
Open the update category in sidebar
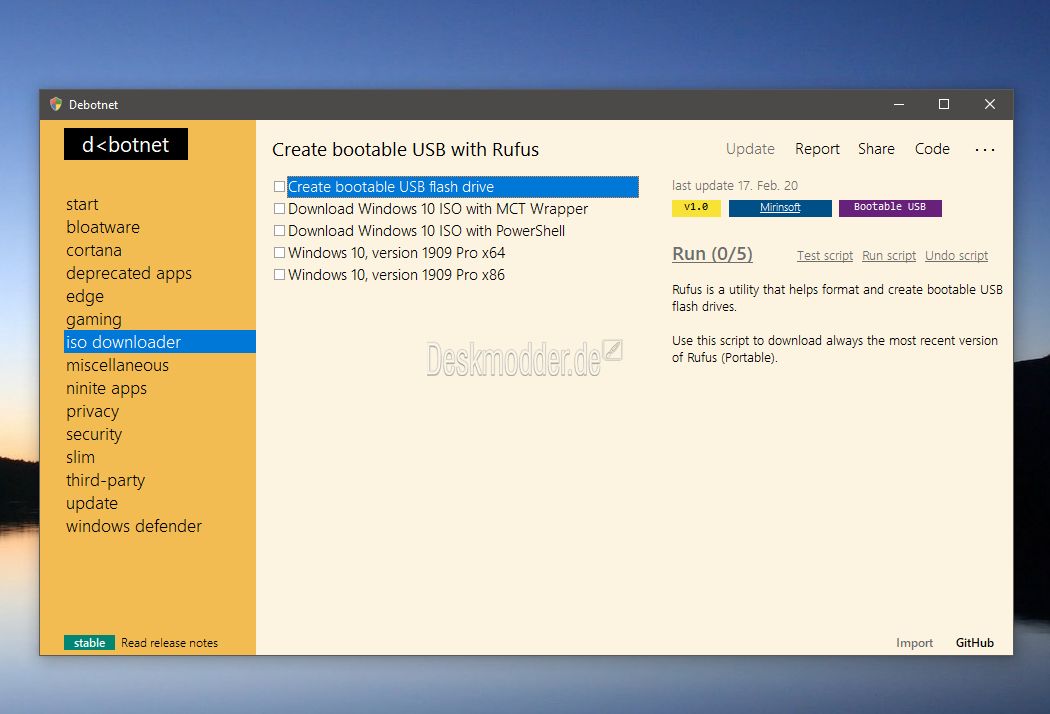point(92,504)
